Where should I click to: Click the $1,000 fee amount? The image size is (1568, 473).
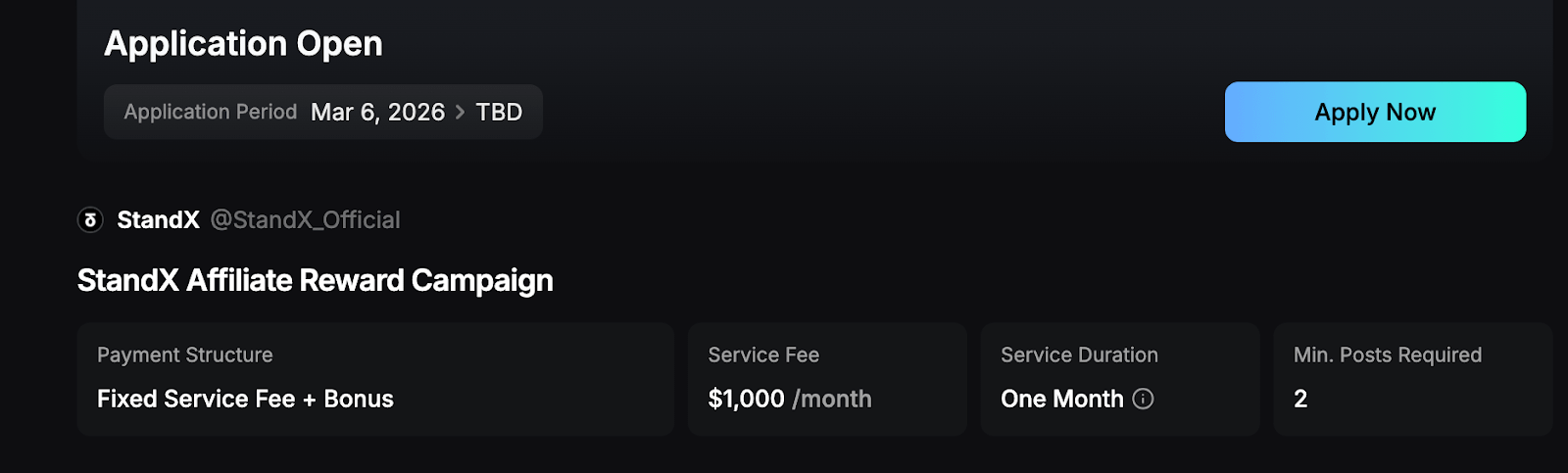[746, 399]
